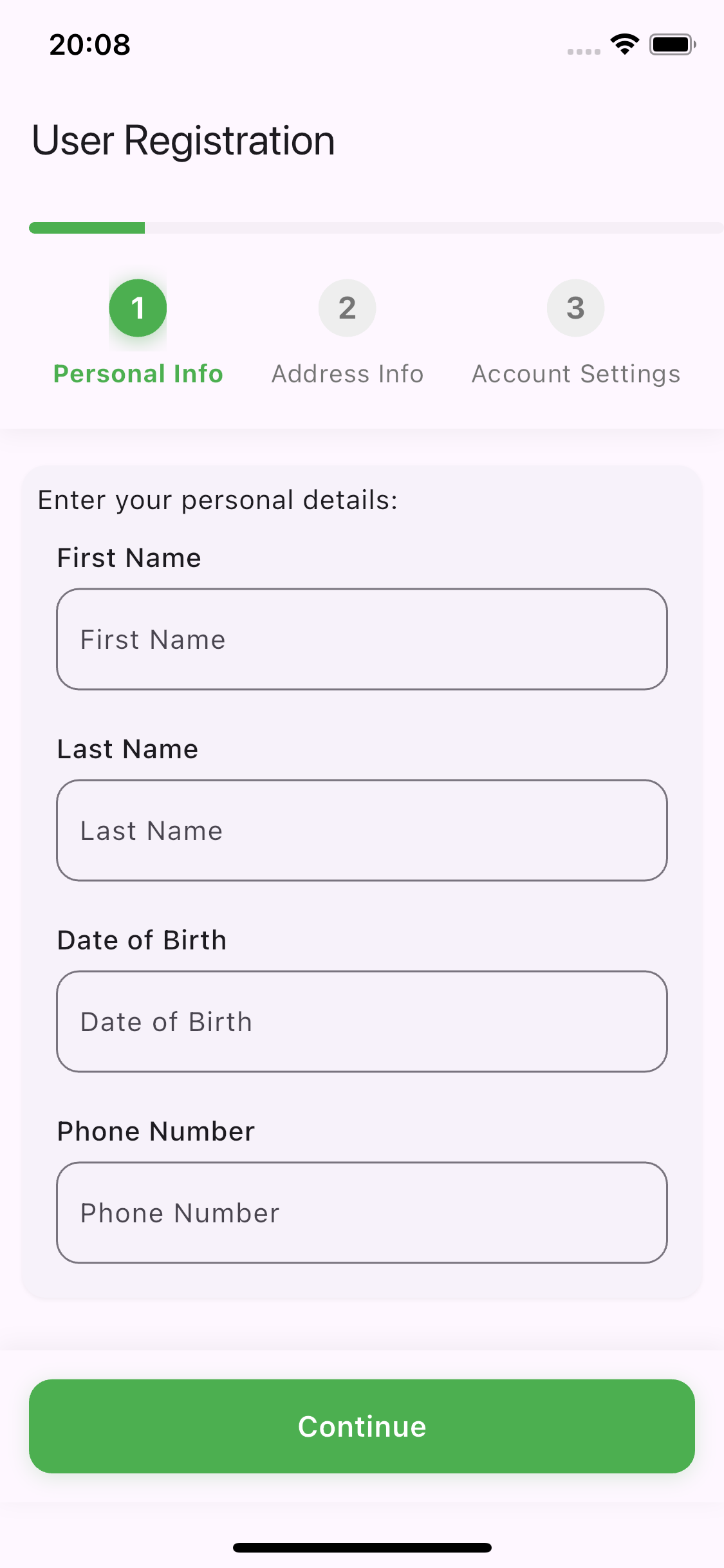The image size is (724, 1568).
Task: Switch to the Address Info step label
Action: click(x=348, y=374)
